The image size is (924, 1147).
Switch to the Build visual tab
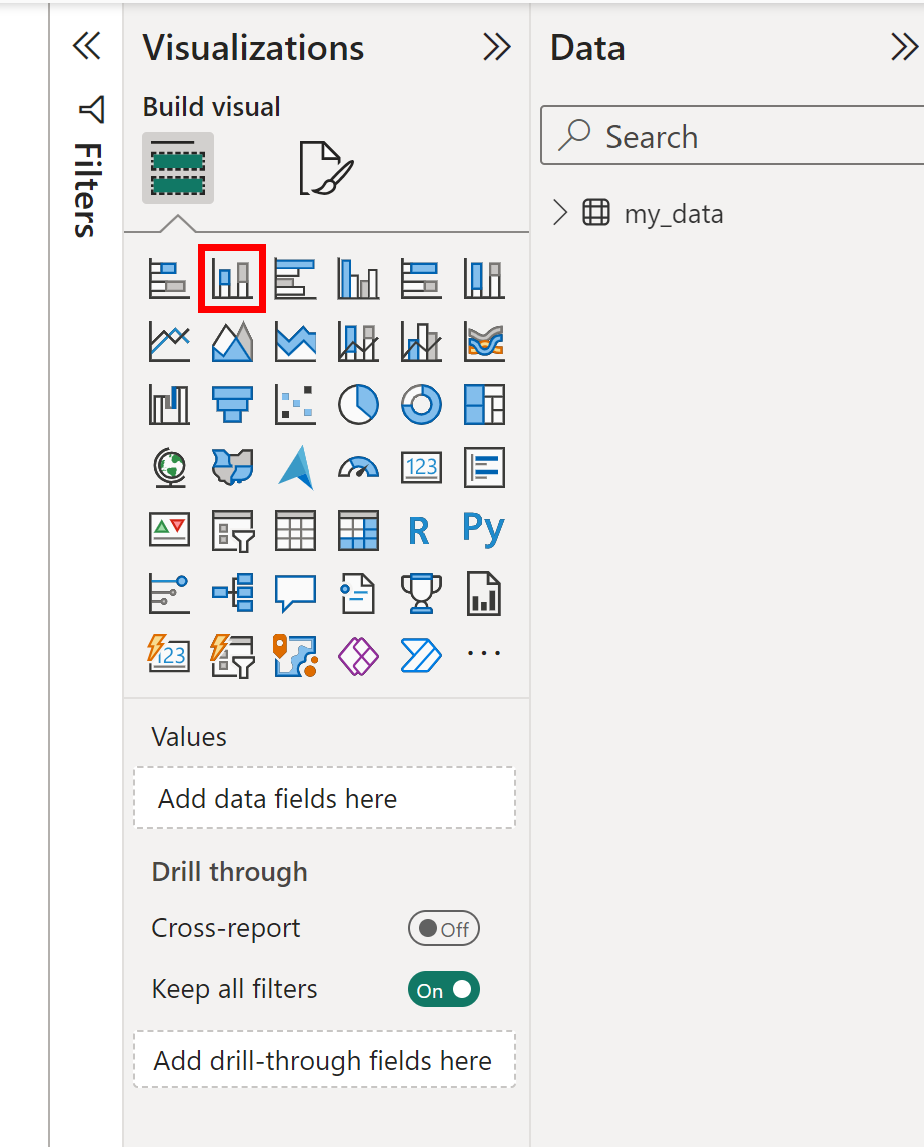[177, 166]
